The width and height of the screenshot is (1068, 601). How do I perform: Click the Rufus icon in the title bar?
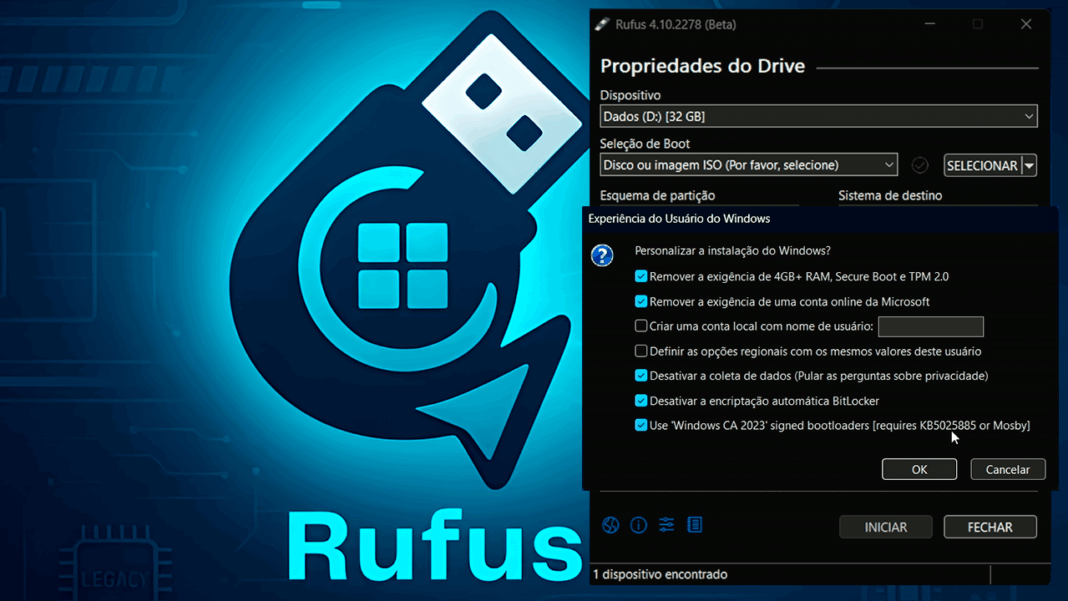[603, 23]
